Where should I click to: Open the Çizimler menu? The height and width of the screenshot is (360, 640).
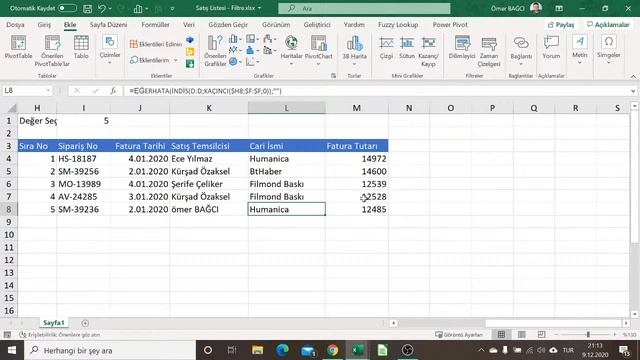click(110, 50)
